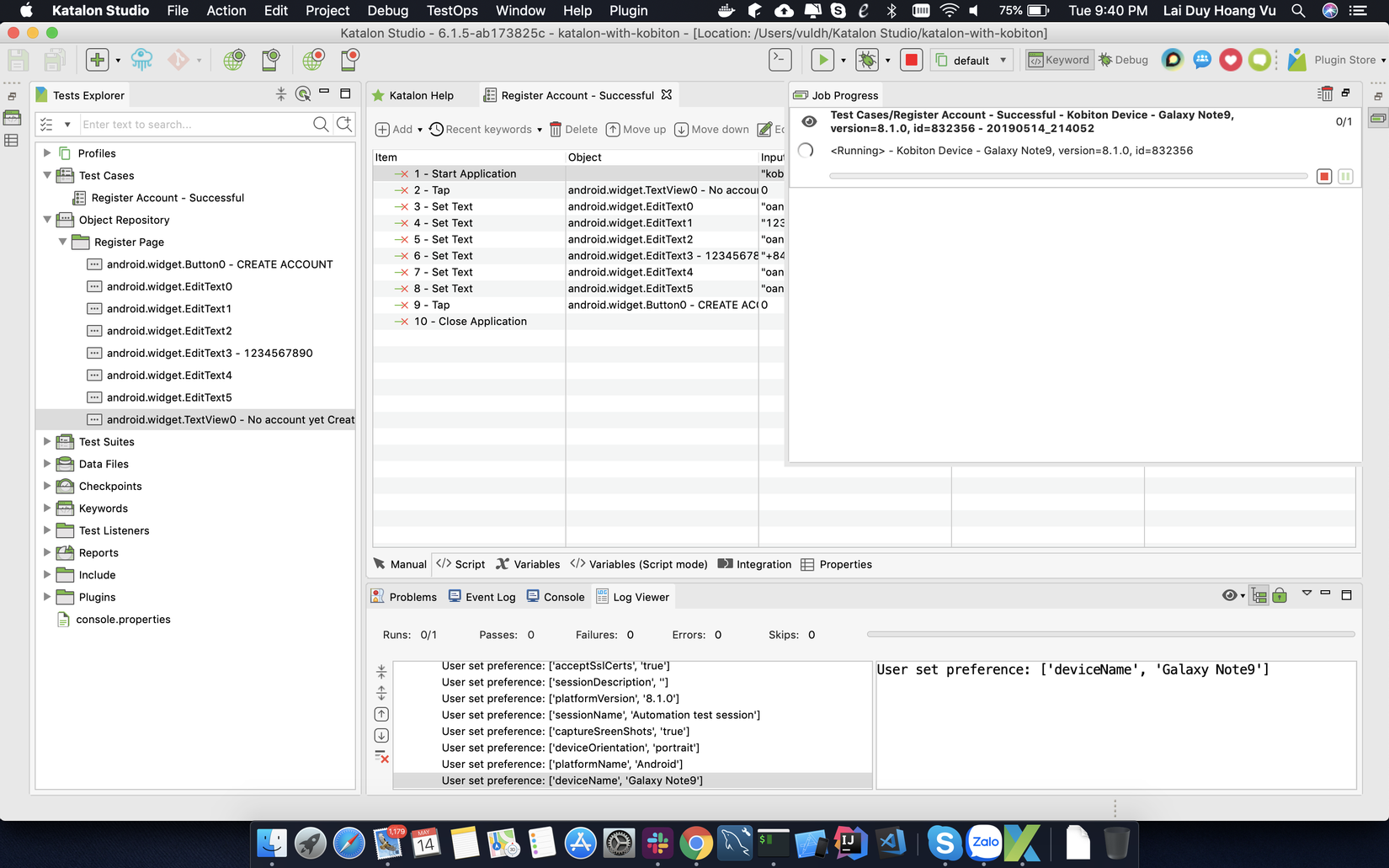Stop execution with the red toolbar square
Viewport: 1389px width, 868px height.
click(x=911, y=60)
